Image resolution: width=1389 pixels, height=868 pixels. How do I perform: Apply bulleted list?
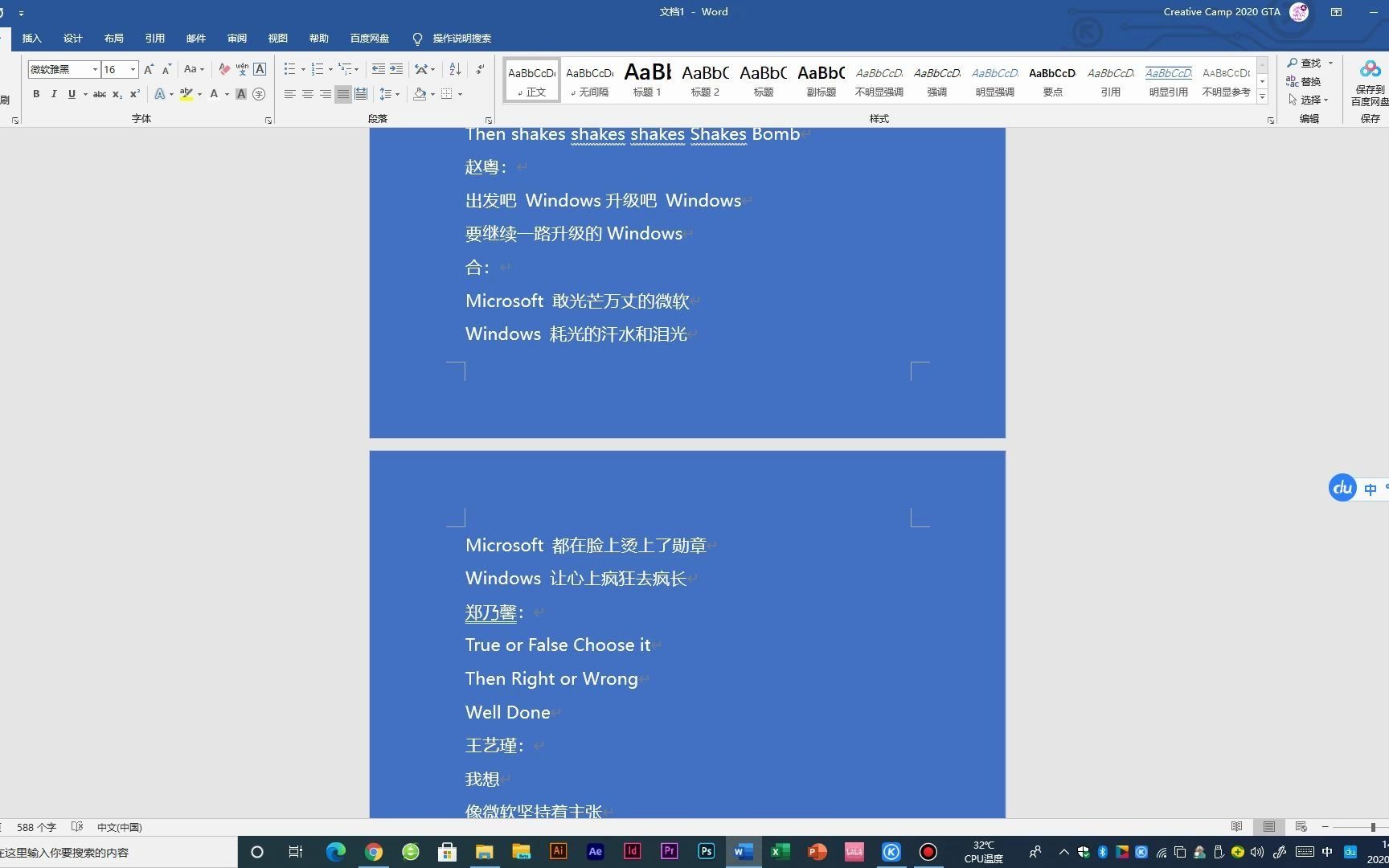tap(290, 69)
